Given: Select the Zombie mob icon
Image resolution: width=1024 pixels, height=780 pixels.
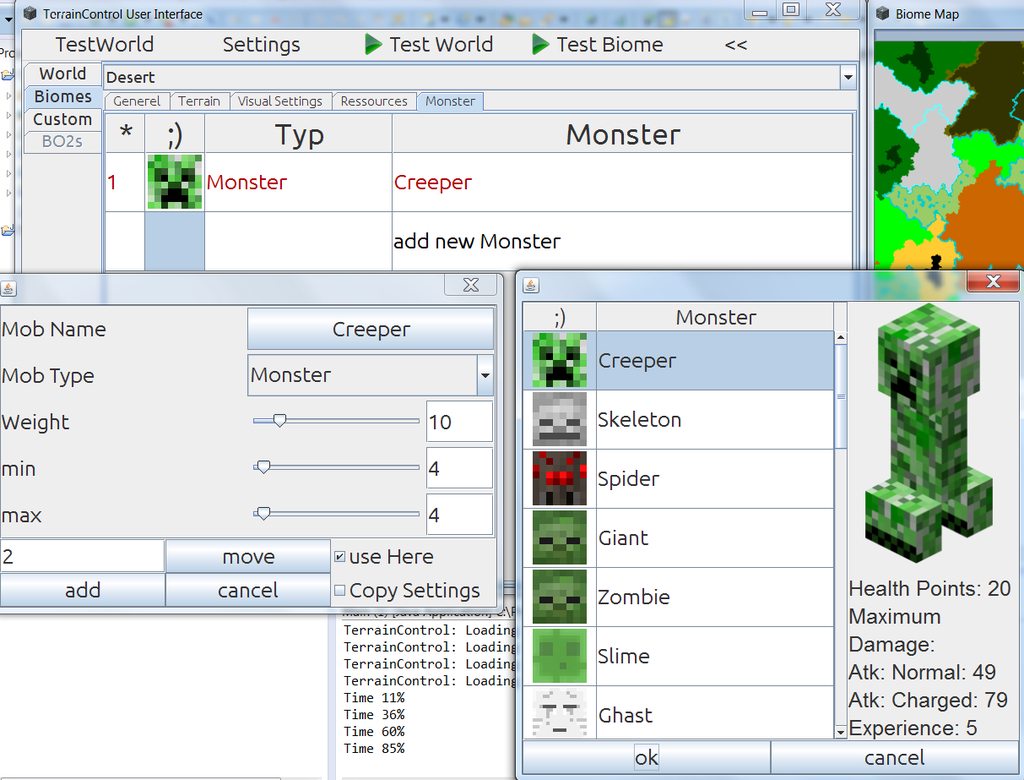Looking at the screenshot, I should point(558,597).
